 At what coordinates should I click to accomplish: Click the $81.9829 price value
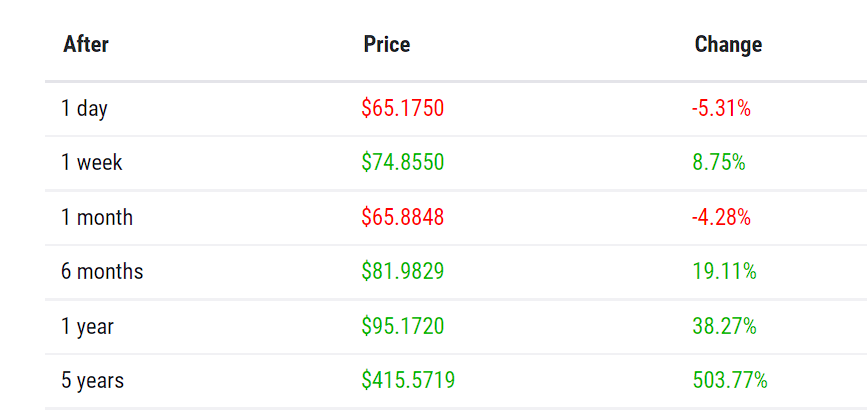[x=402, y=272]
